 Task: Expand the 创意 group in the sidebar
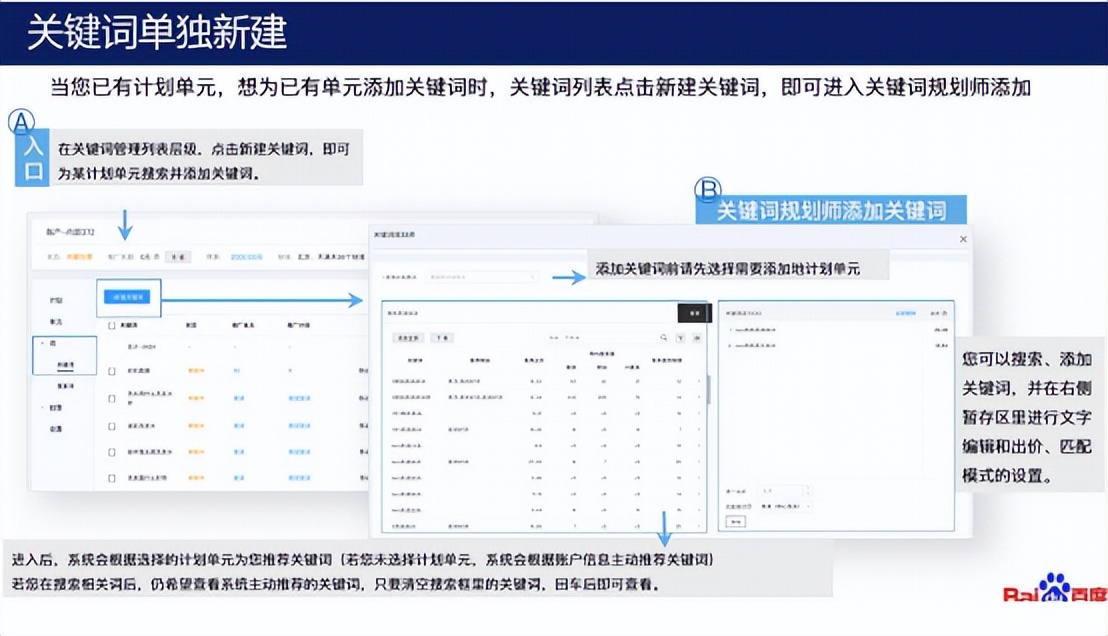pos(55,408)
